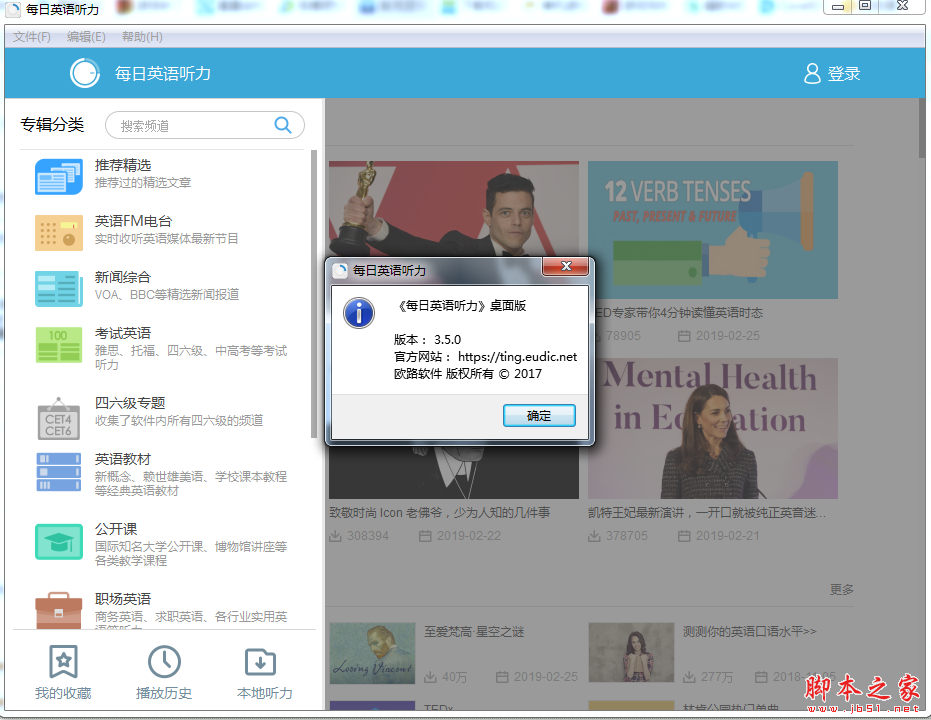Click the calendar icon beside 2019-02-22
931x720 pixels.
425,536
